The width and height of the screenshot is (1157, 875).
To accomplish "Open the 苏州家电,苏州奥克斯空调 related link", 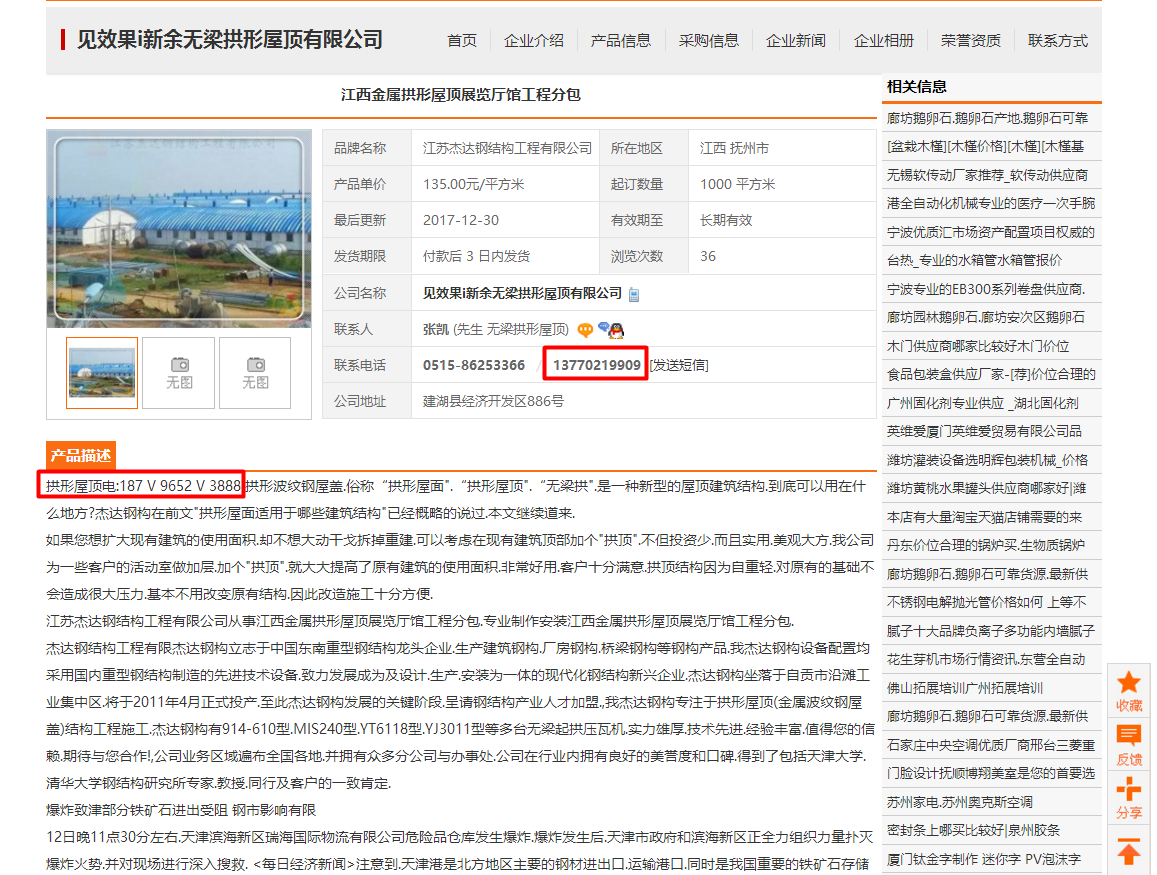I will (959, 802).
